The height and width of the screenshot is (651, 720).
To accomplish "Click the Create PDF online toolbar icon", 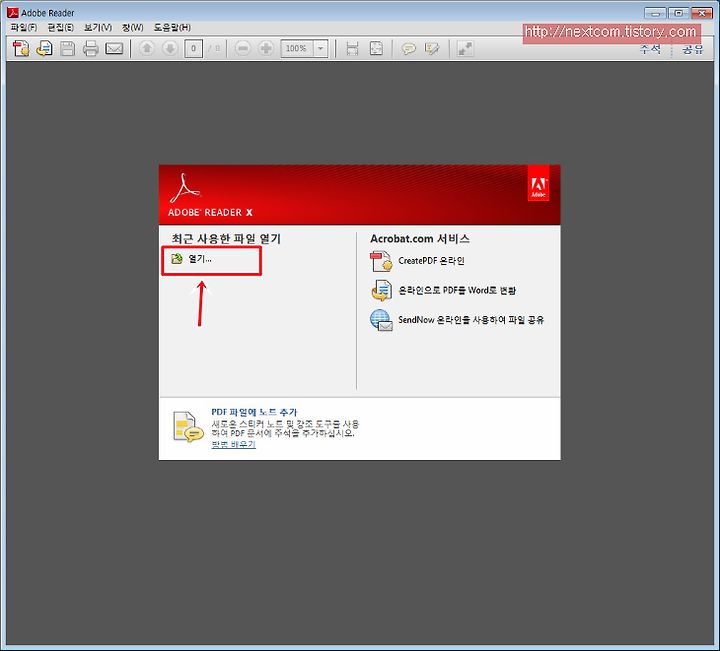I will [x=21, y=48].
